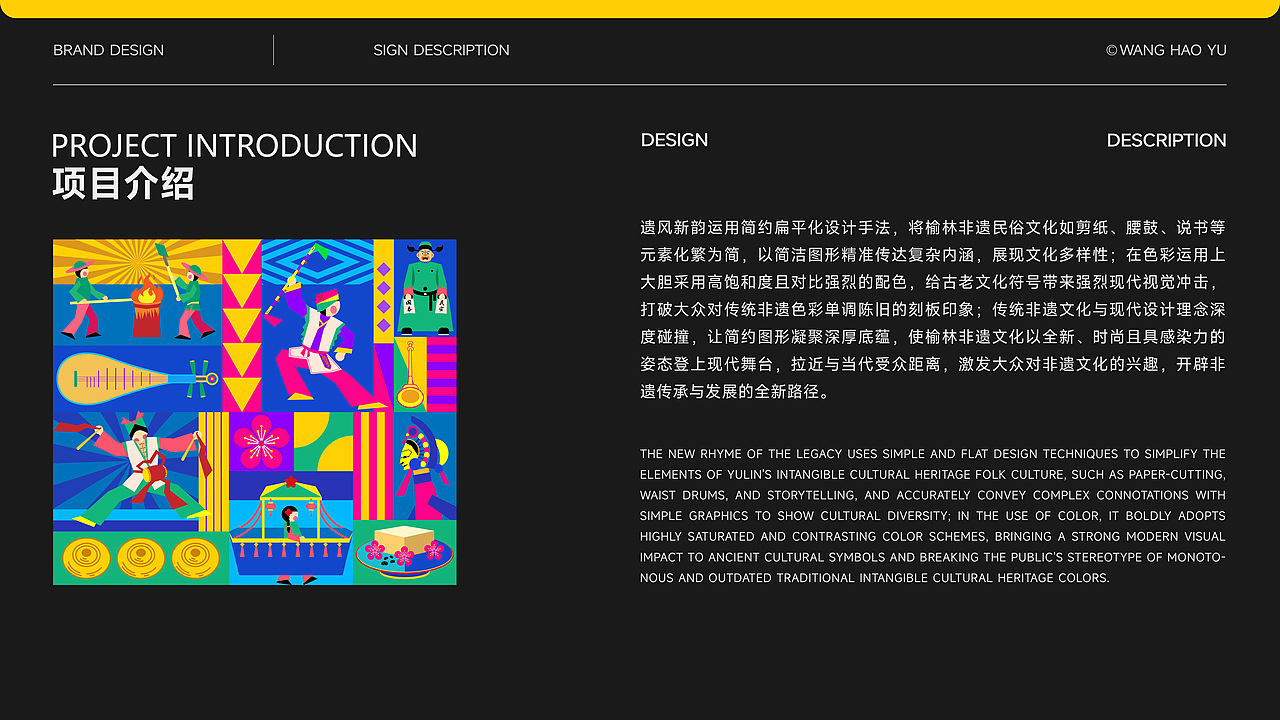Expand the DESIGN section heading
The width and height of the screenshot is (1280, 720).
674,140
